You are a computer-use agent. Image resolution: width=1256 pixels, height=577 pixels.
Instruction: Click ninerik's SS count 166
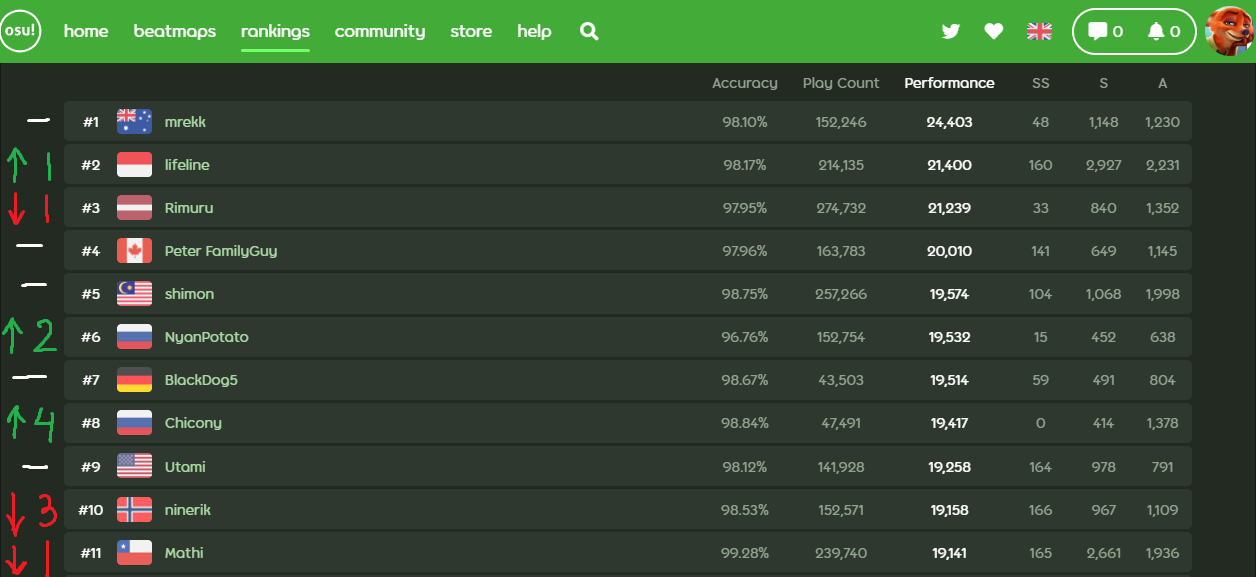click(1041, 510)
